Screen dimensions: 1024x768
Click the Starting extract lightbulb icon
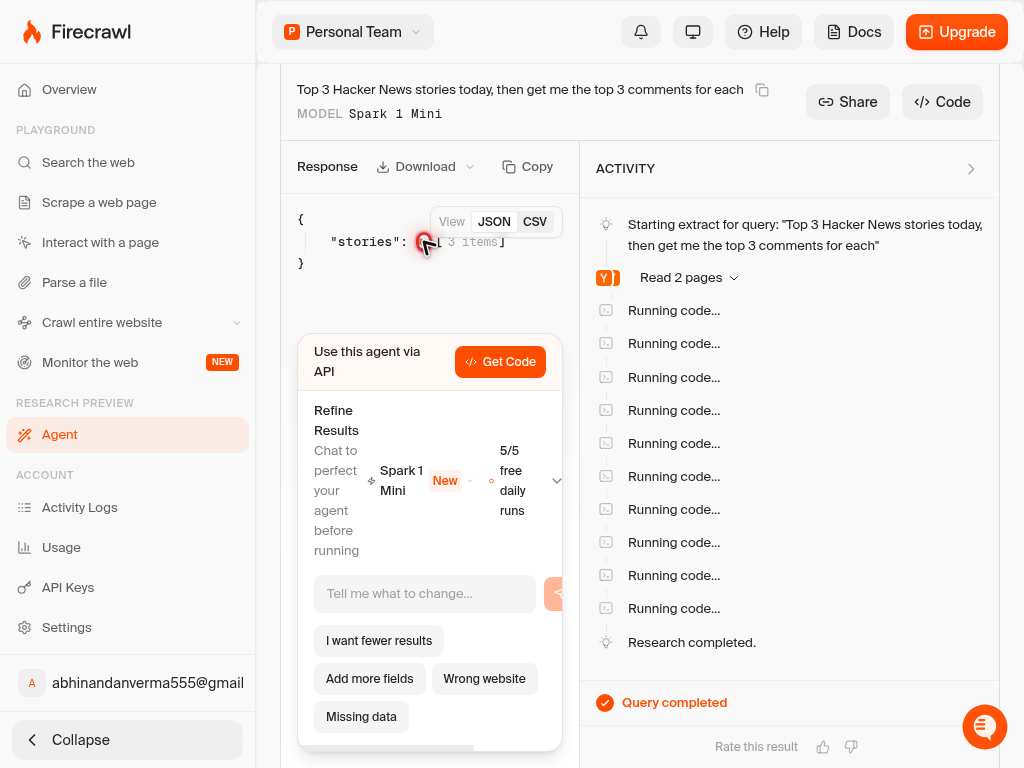[606, 225]
